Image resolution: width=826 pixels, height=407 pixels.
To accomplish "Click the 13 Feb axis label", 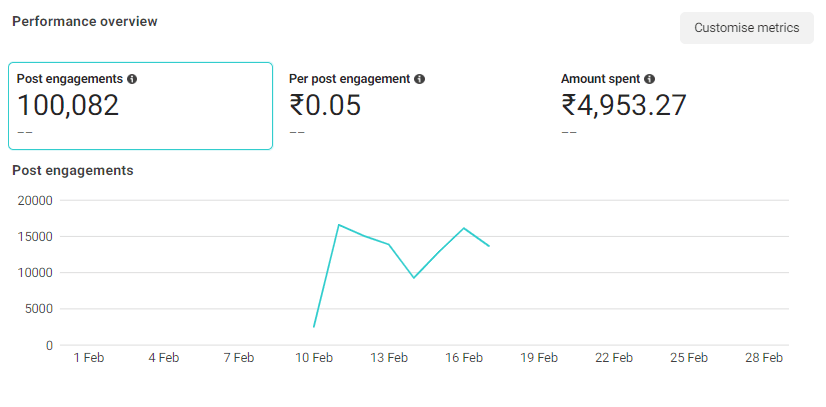I will click(389, 358).
